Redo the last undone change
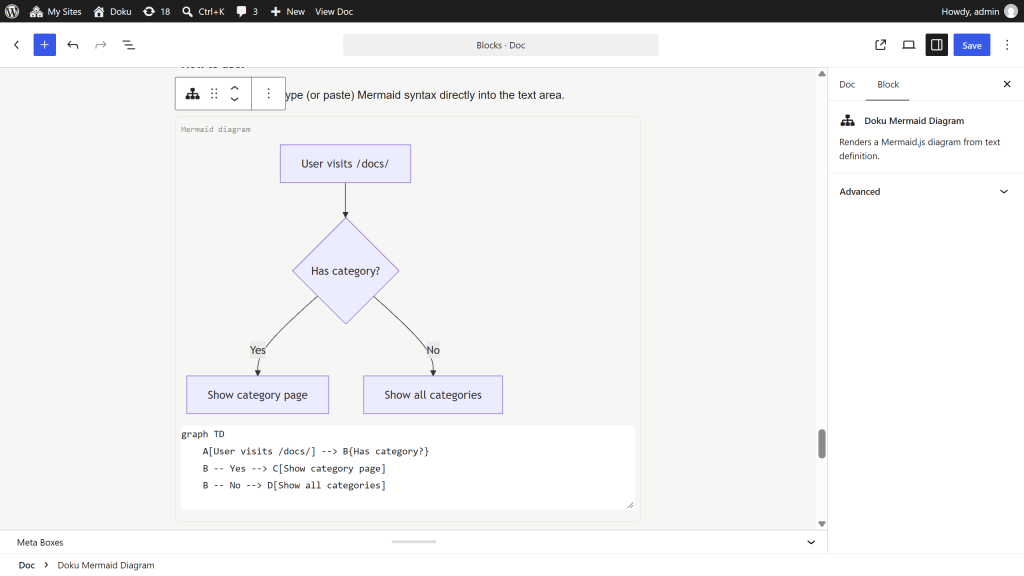The height and width of the screenshot is (576, 1024). click(101, 45)
